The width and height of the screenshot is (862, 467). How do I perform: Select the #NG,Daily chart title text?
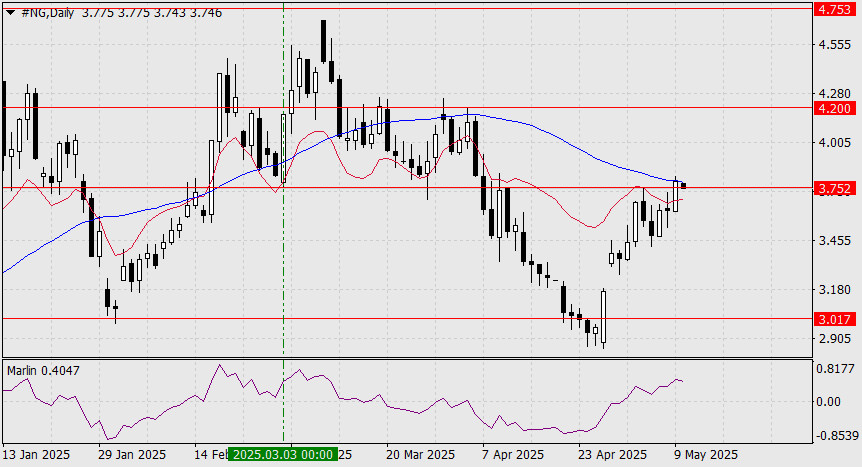[x=47, y=13]
